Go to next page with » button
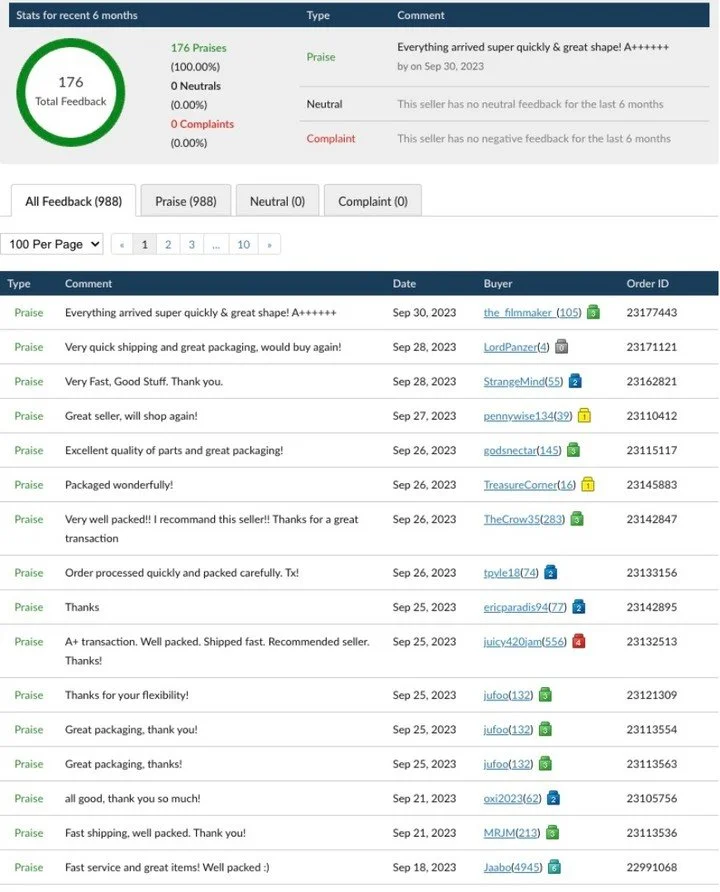Screen dimensions: 720x892 [269, 245]
